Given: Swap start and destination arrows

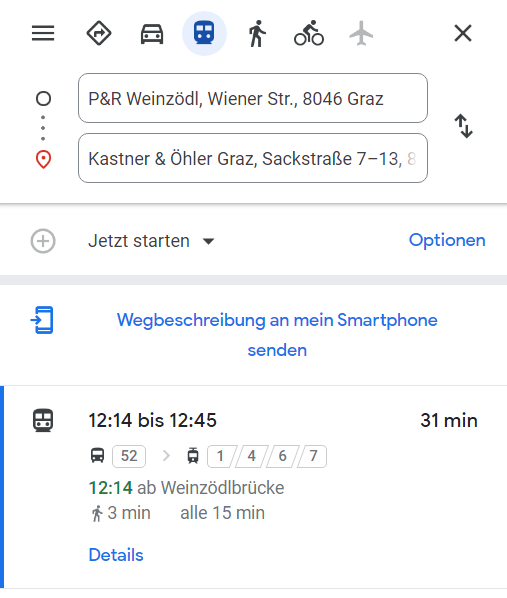Looking at the screenshot, I should point(464,126).
